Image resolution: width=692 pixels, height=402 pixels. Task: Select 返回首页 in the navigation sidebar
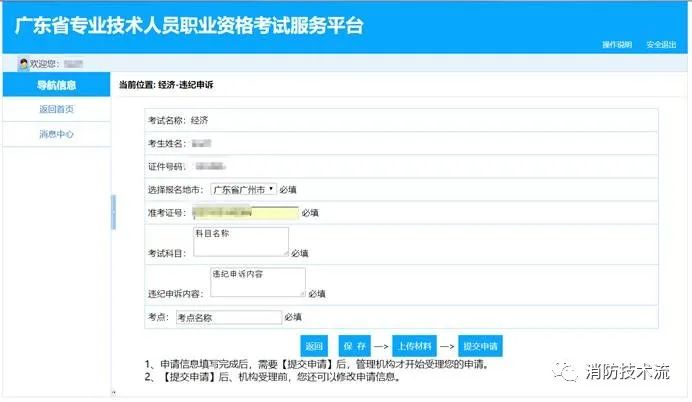56,109
